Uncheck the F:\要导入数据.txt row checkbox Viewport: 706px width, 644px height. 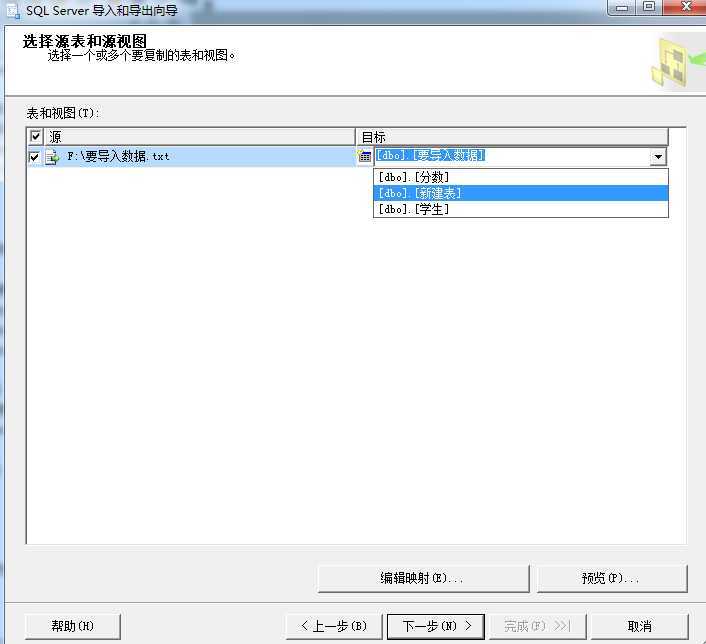point(34,157)
